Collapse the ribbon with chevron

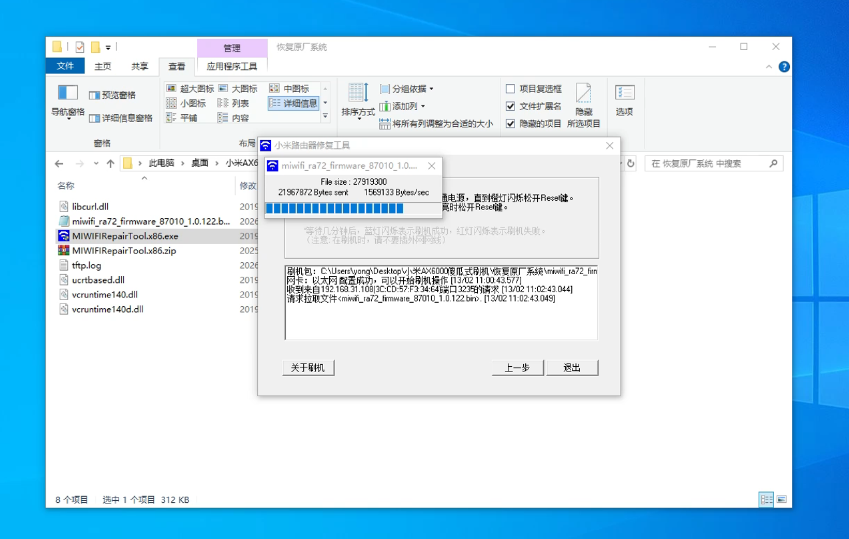(769, 67)
